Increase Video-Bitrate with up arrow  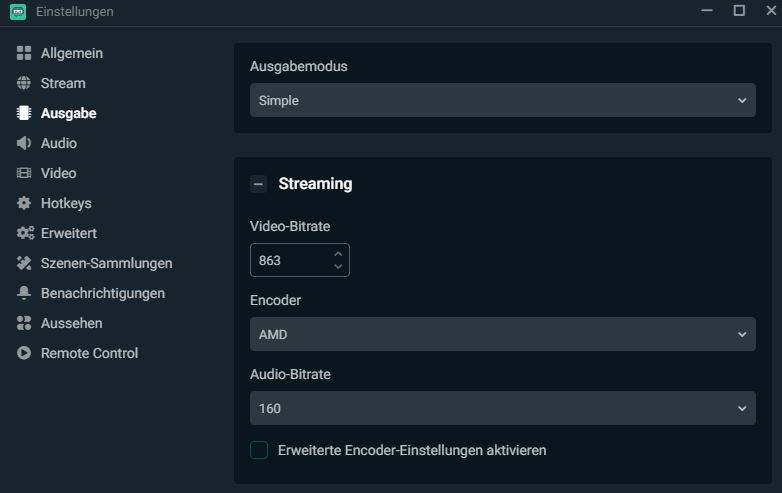point(338,254)
